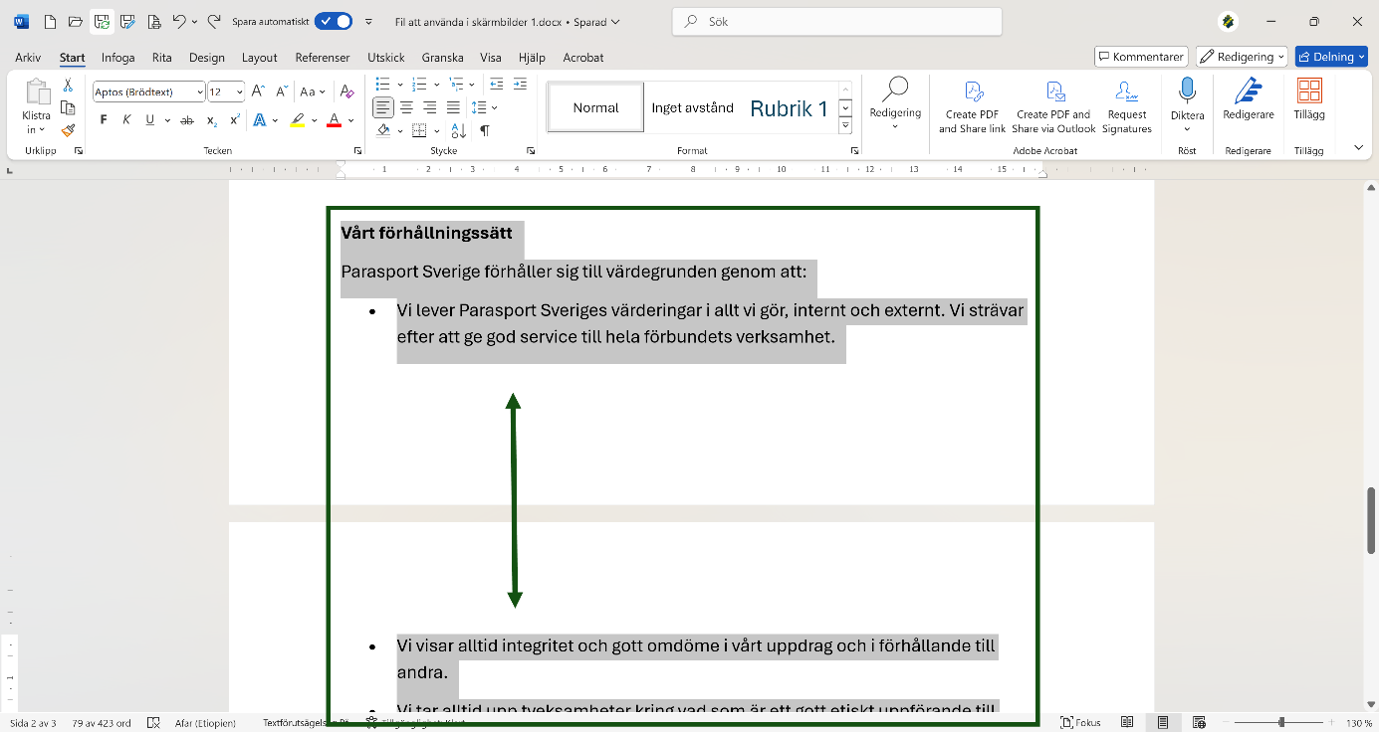Sort text with the A-Z icon
1384x736 pixels.
(459, 130)
